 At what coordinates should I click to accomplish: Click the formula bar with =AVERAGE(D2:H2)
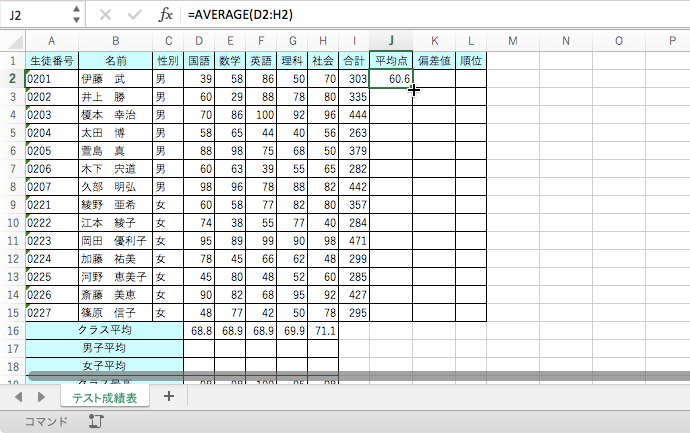point(436,15)
